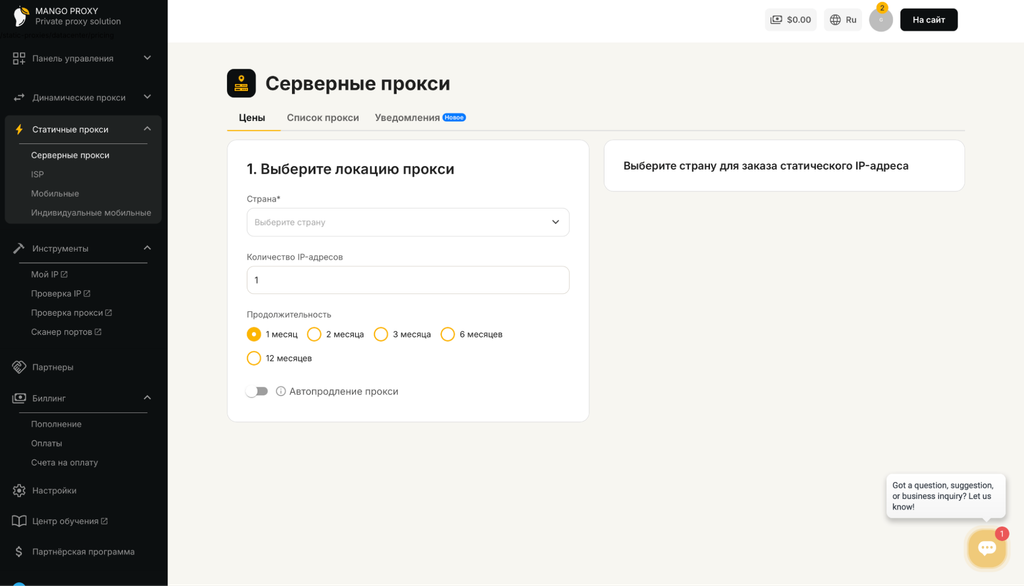Switch to the Список прокси tab
The height and width of the screenshot is (586, 1024).
click(323, 118)
